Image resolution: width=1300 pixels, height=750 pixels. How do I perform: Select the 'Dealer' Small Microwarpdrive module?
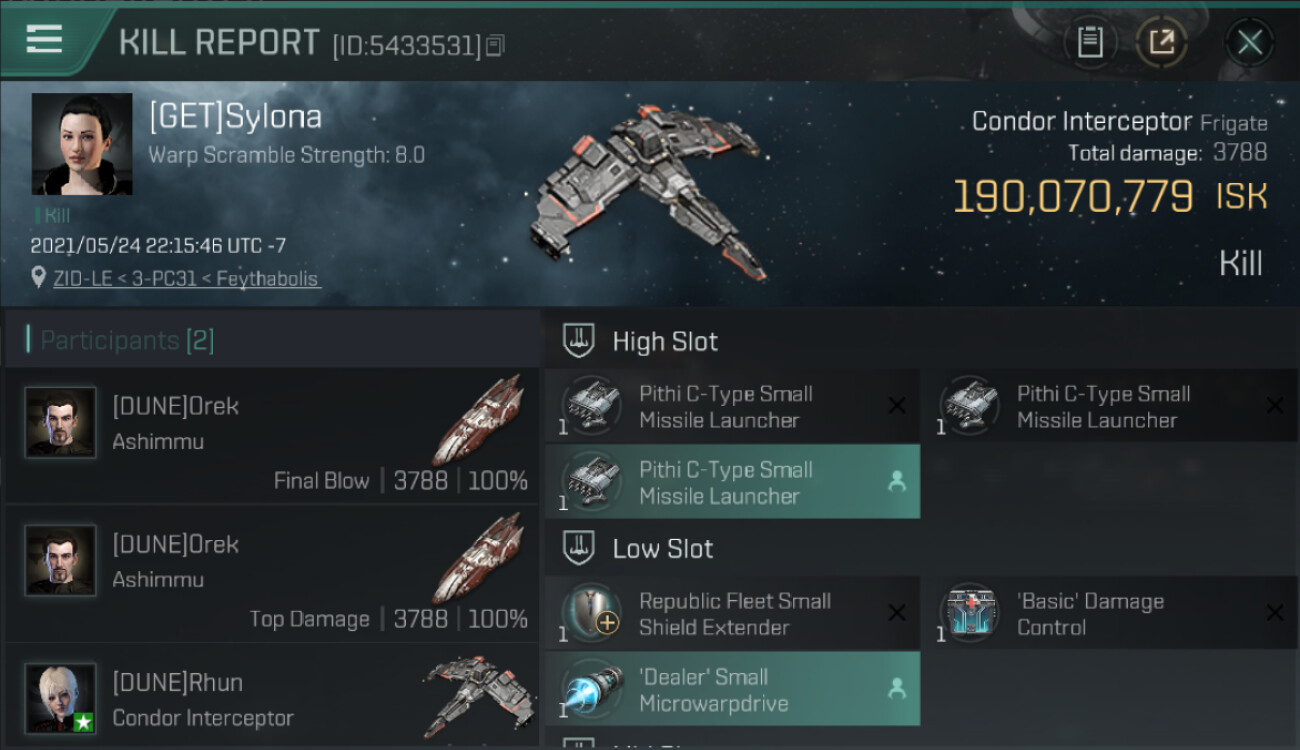pyautogui.click(x=732, y=689)
